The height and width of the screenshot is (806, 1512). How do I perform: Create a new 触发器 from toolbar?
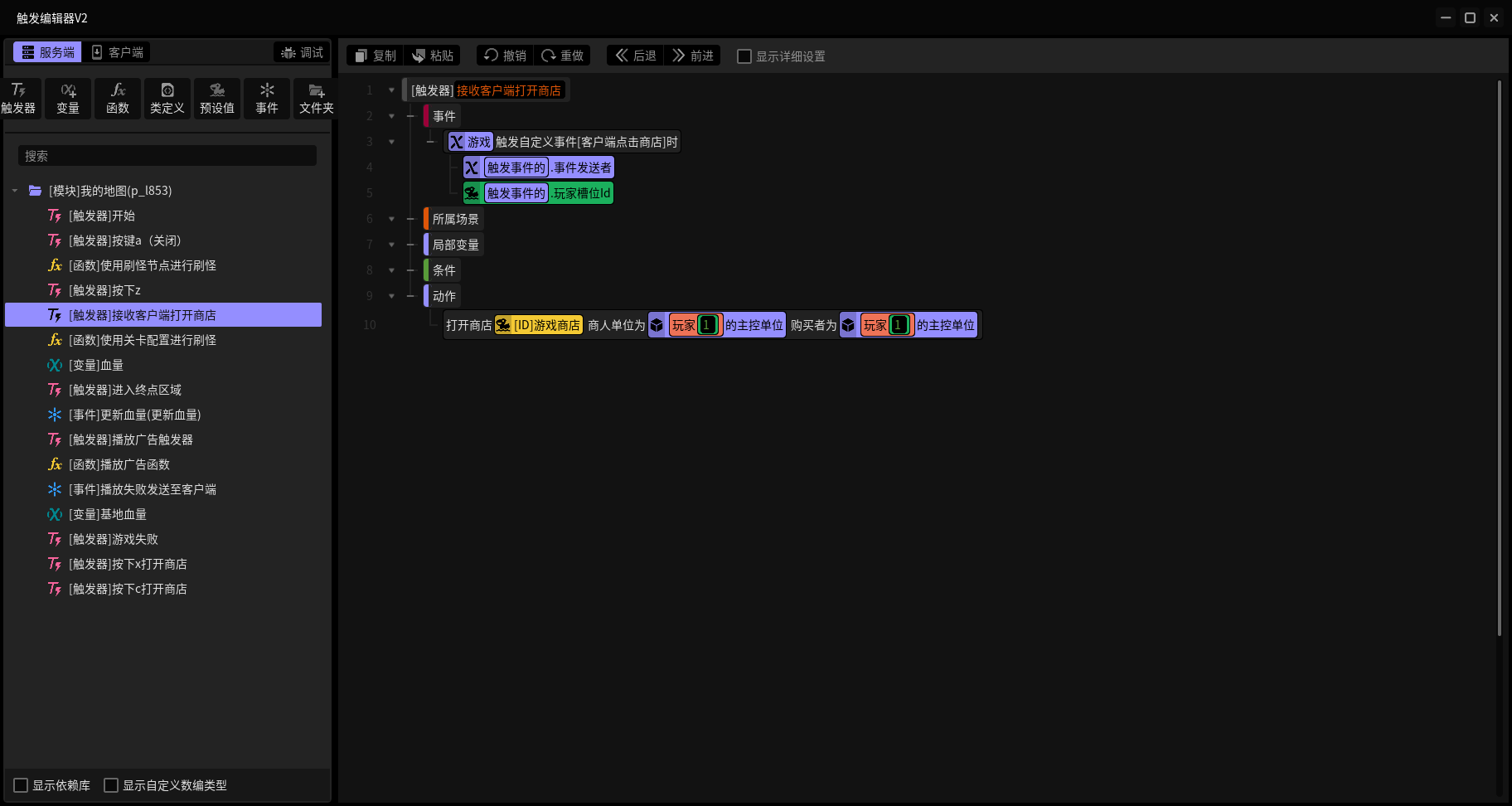click(18, 99)
